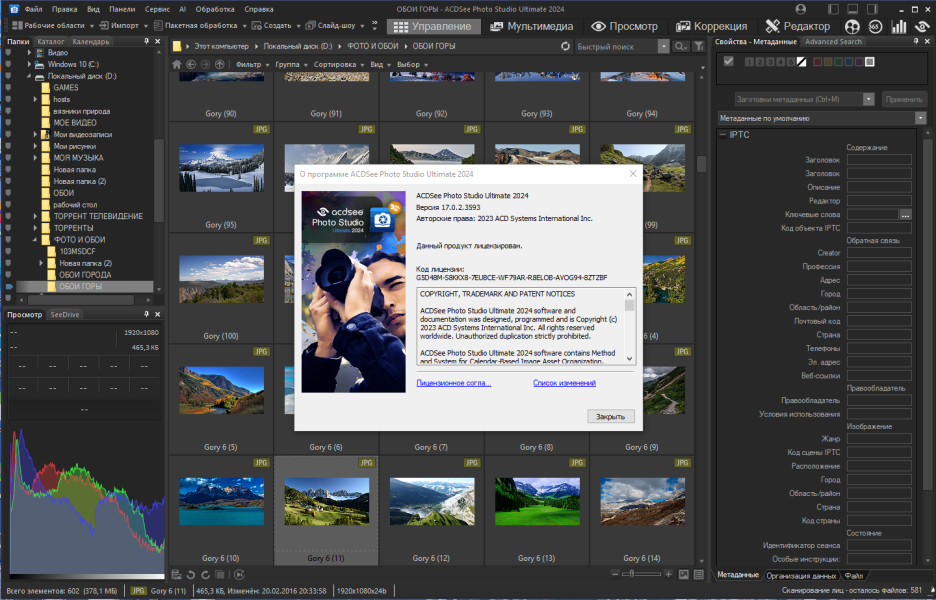Click rotate left icon in bottom toolbar
This screenshot has width=936, height=600.
tap(191, 574)
